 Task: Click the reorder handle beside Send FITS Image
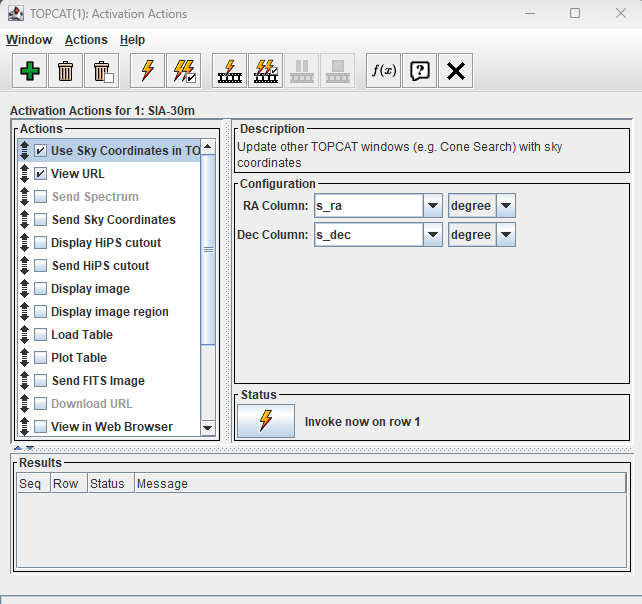[25, 380]
